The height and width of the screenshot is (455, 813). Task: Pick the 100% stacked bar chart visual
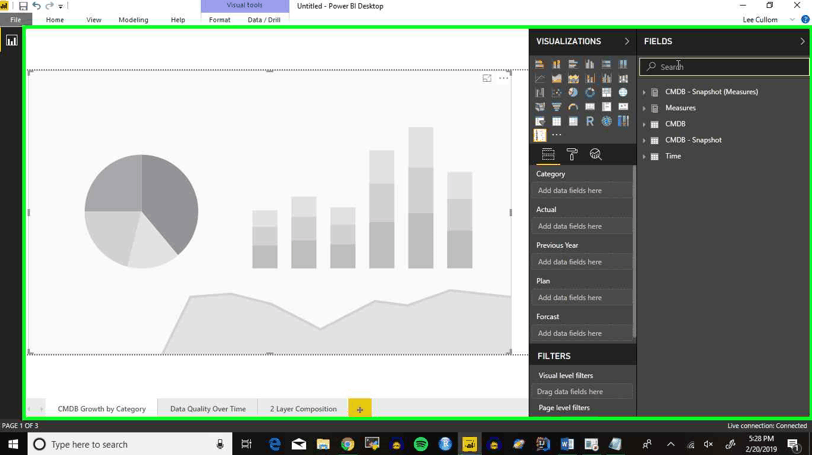(x=606, y=64)
